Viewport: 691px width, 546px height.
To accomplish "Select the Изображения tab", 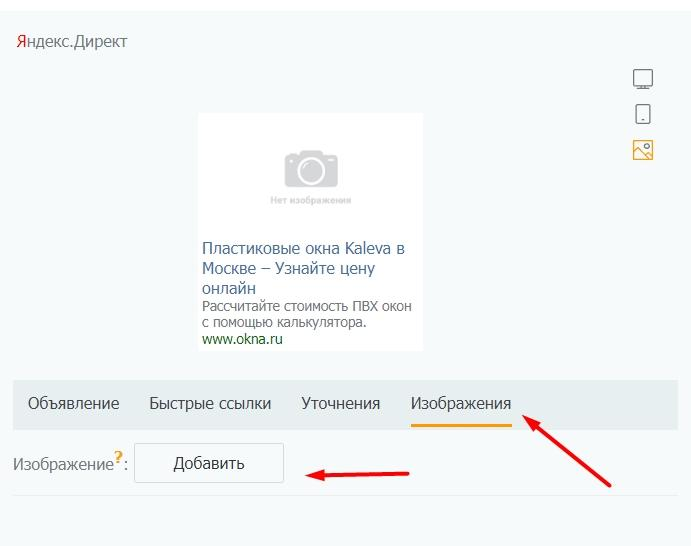I will tap(461, 405).
